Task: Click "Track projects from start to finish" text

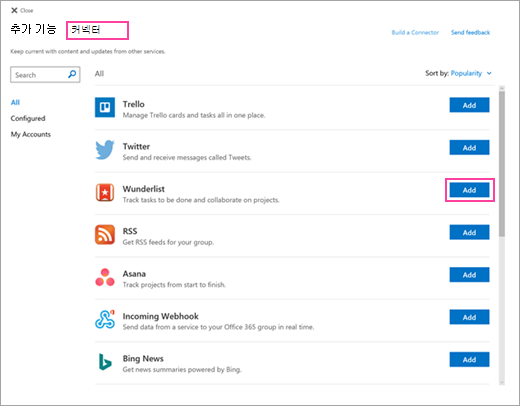Action: (174, 285)
